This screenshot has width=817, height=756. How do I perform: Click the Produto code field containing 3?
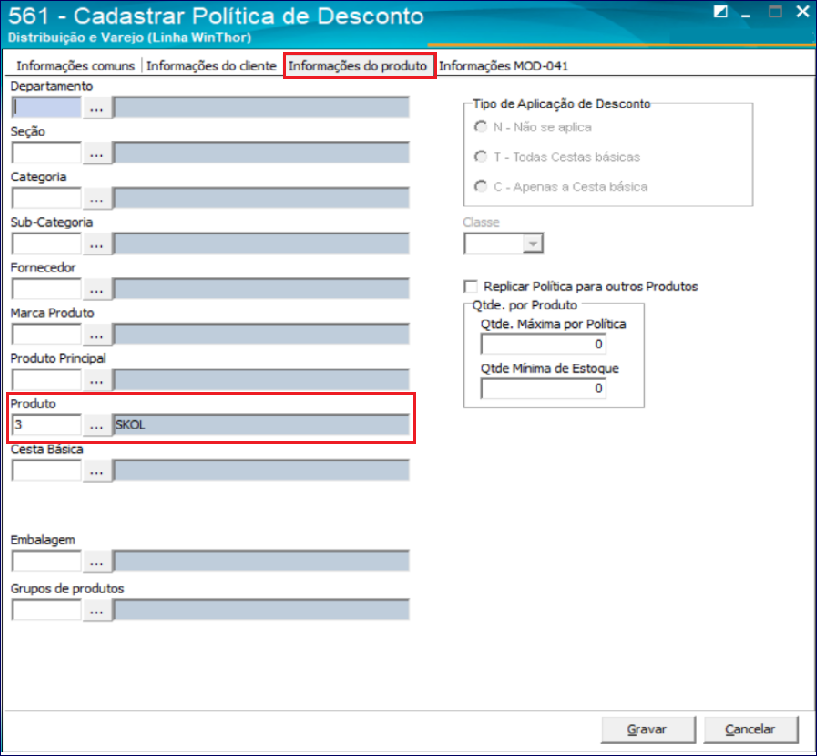tap(46, 425)
